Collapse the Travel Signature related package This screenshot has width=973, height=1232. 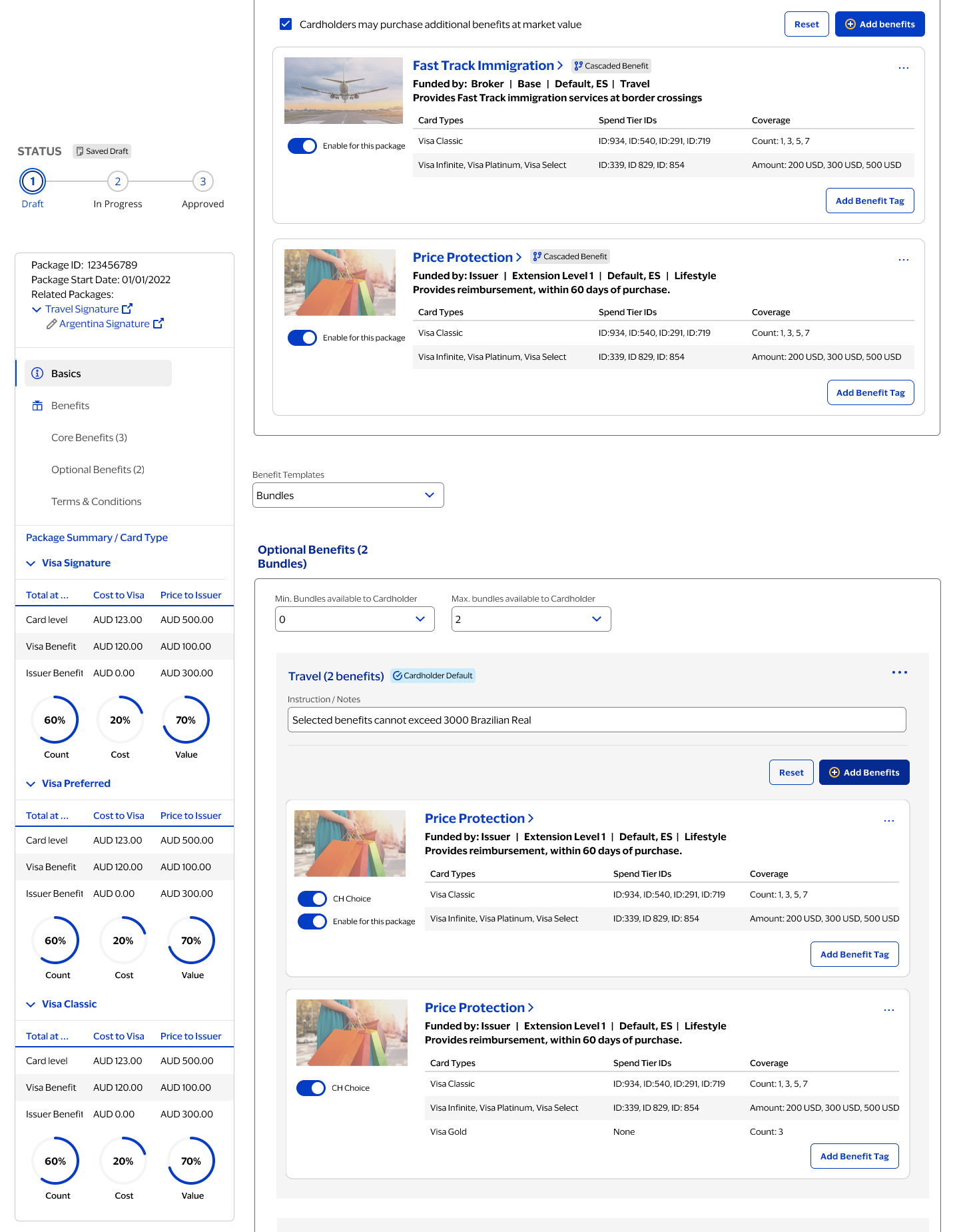click(37, 309)
